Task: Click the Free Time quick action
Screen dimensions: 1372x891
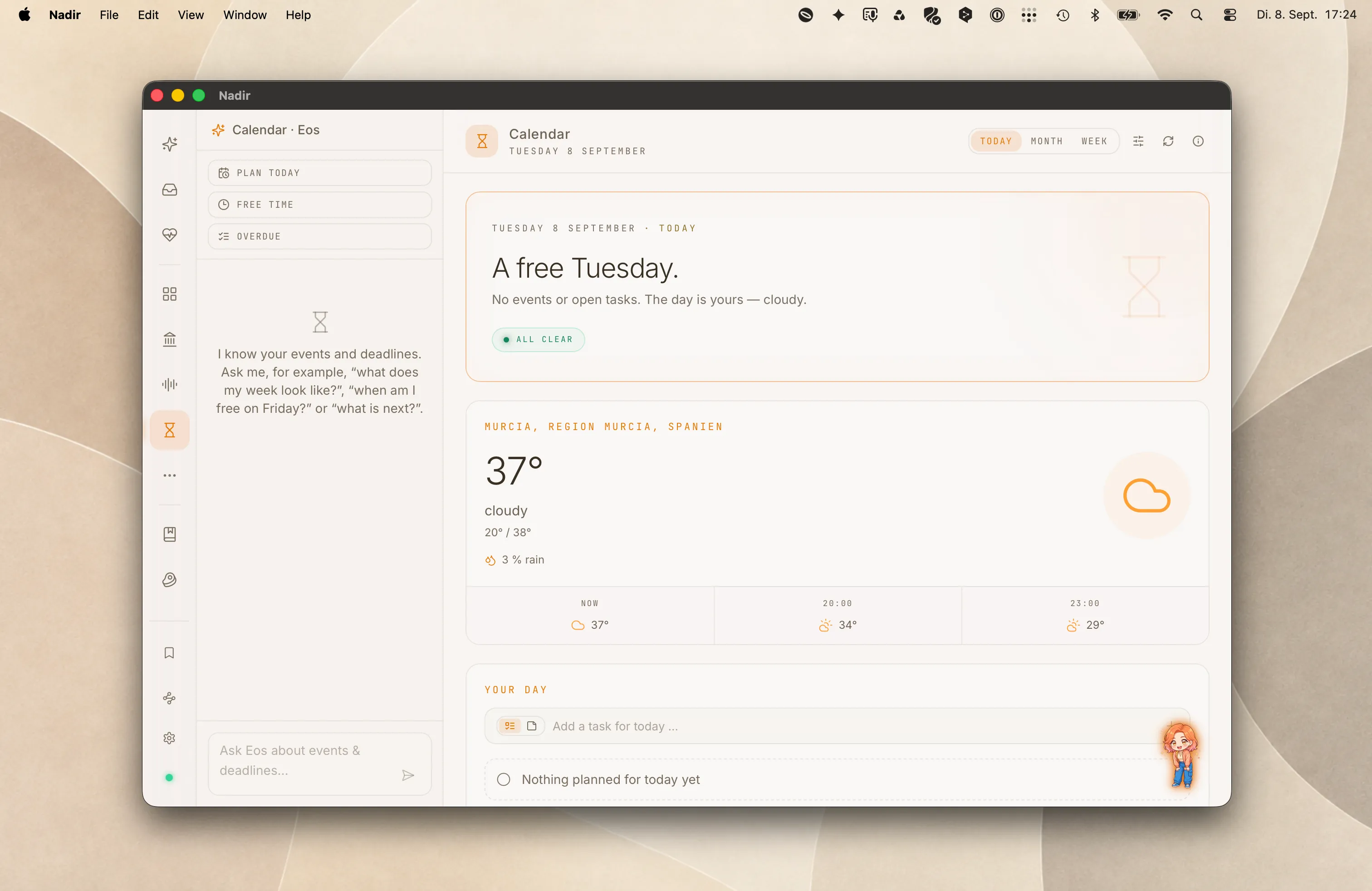Action: (320, 205)
